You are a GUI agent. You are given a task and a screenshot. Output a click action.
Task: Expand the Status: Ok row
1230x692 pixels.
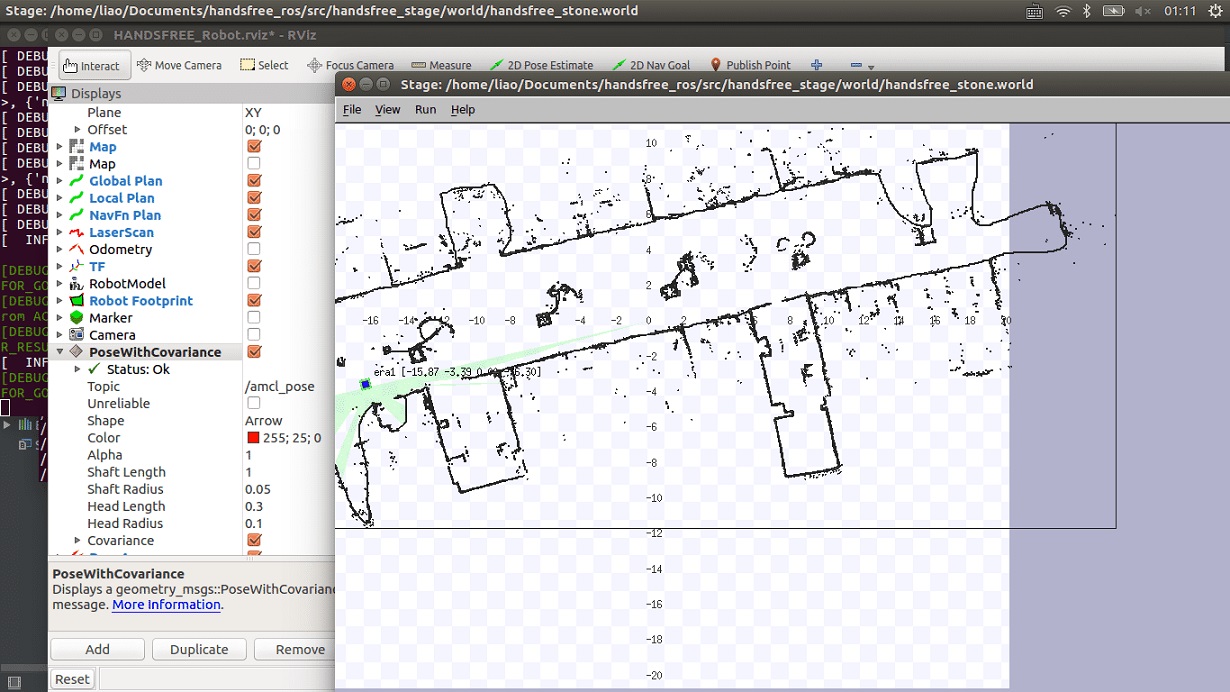point(77,369)
